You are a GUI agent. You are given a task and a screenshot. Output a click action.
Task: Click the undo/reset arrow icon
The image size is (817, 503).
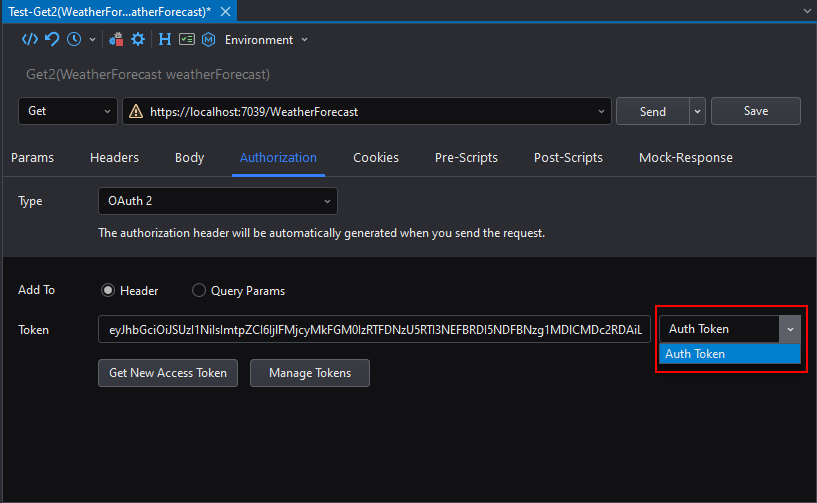(52, 40)
